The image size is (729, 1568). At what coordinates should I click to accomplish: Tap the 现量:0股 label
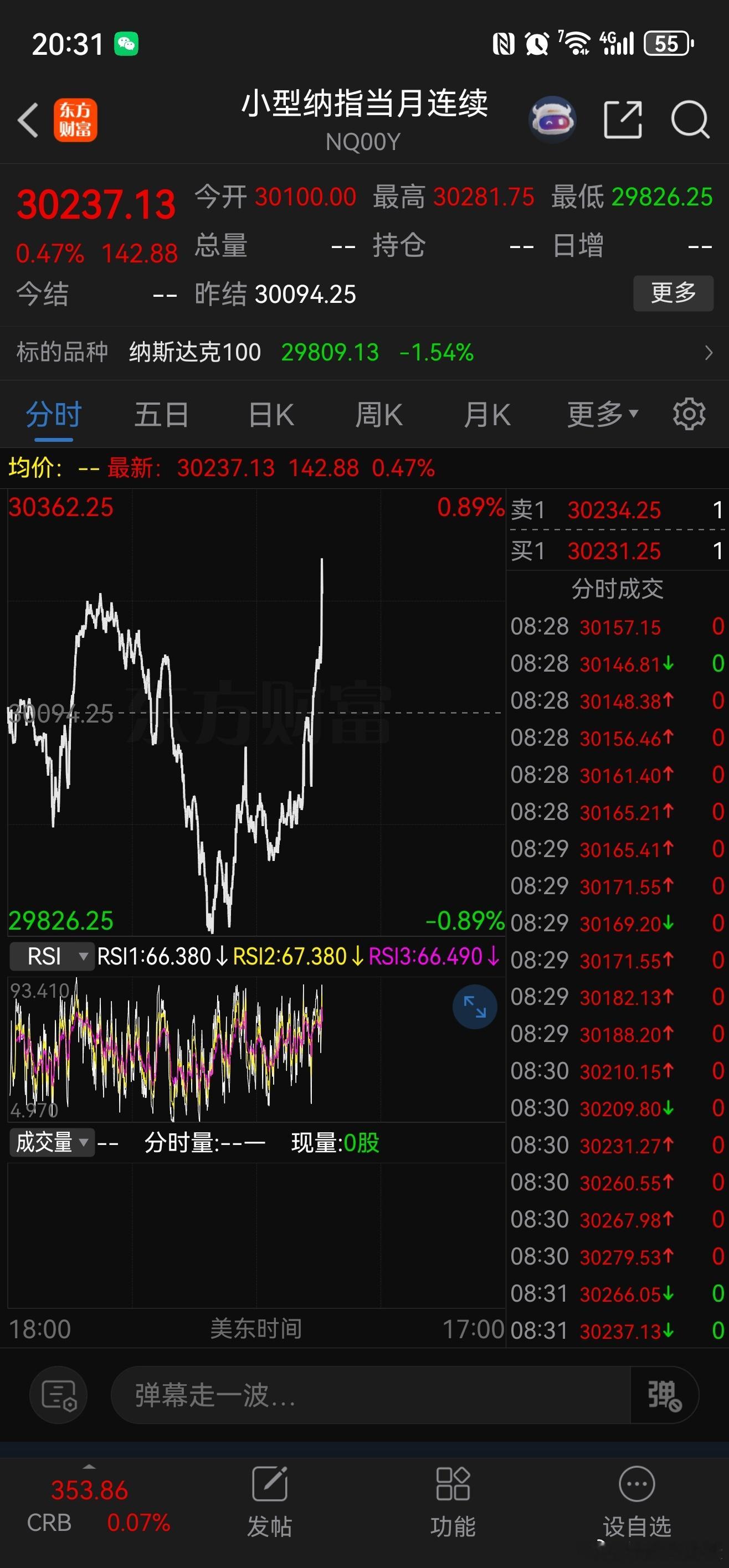[336, 1143]
